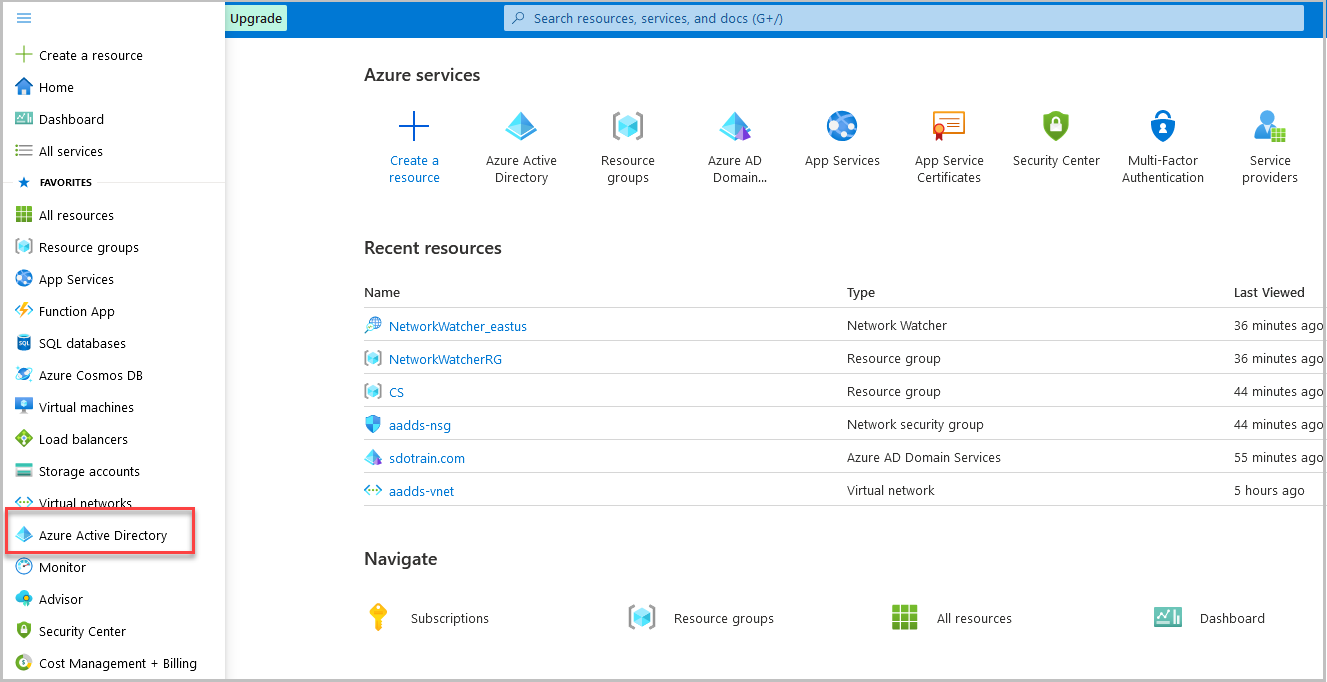The height and width of the screenshot is (682, 1327).
Task: Open Cost Management + Billing sidebar item
Action: tap(106, 663)
